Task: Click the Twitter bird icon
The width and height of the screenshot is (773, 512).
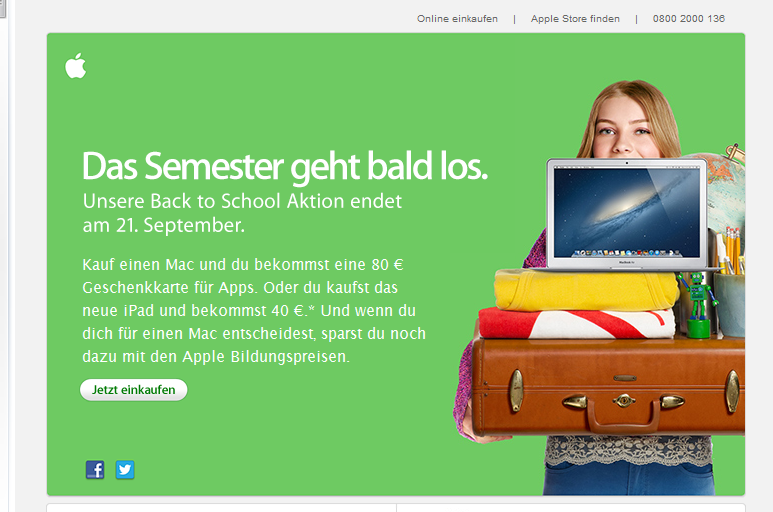Action: pos(125,470)
